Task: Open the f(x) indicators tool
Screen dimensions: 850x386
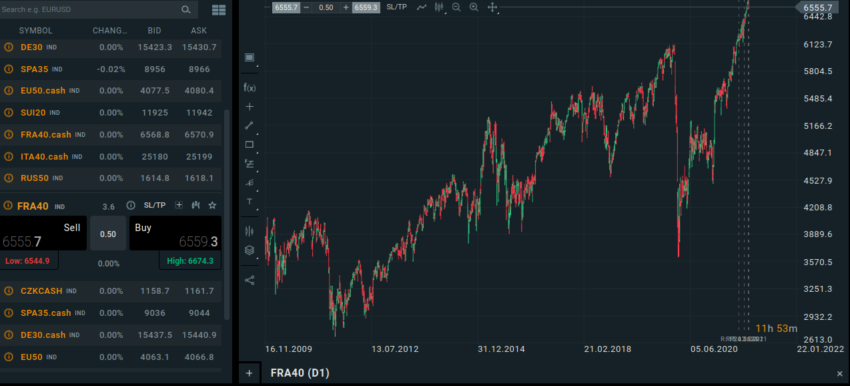Action: (249, 87)
